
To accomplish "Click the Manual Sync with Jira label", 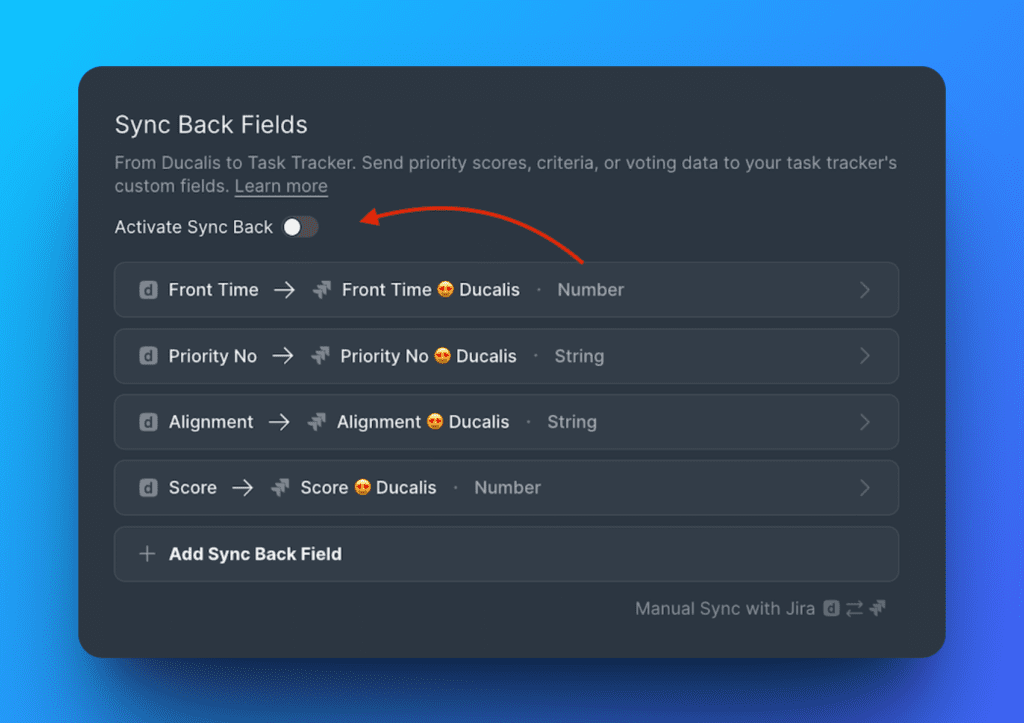I will 724,608.
